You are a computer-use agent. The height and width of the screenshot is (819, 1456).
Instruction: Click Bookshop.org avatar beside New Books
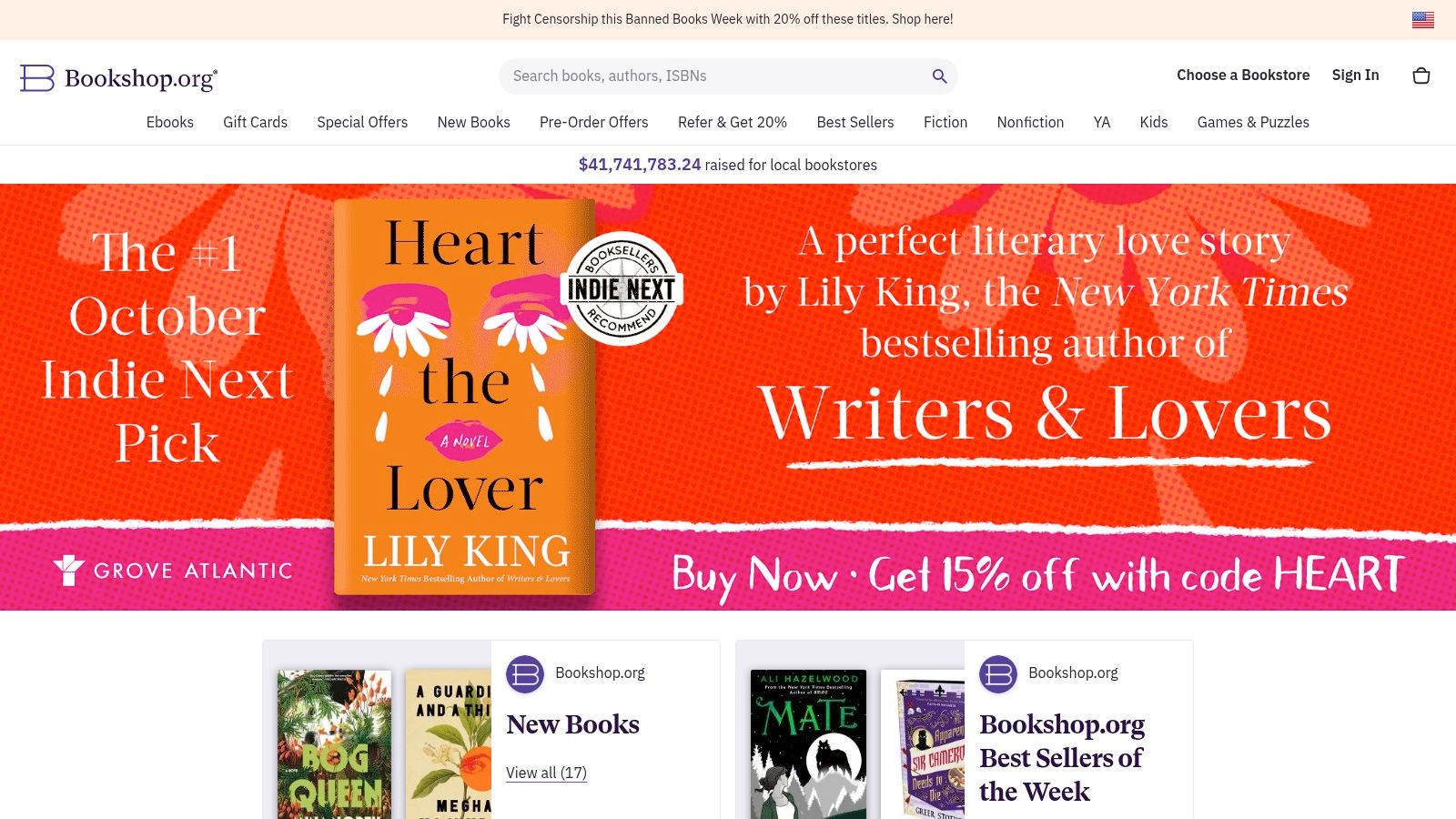525,674
